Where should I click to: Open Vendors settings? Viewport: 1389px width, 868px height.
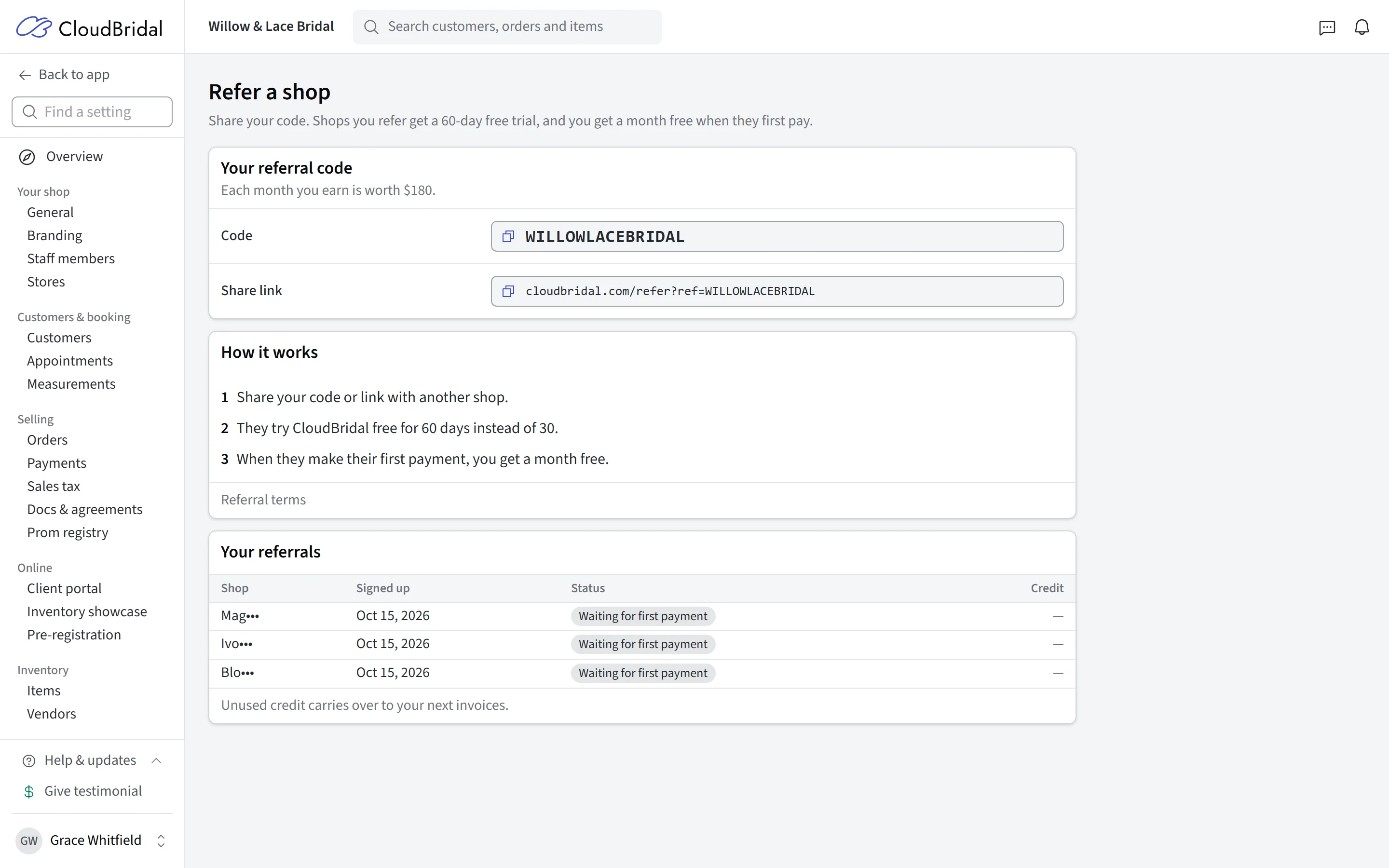pos(51,714)
